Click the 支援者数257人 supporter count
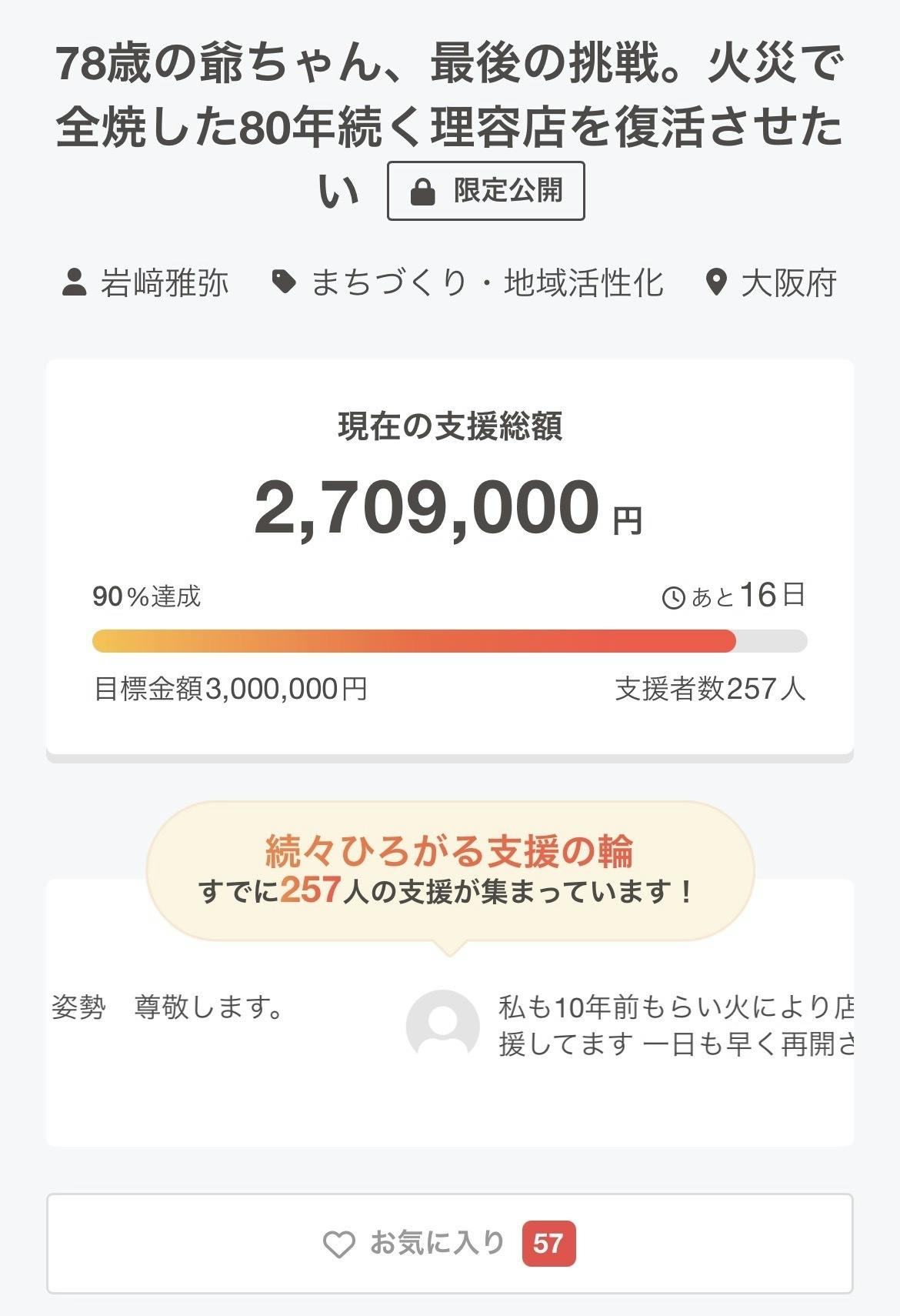The width and height of the screenshot is (900, 1316). click(709, 689)
